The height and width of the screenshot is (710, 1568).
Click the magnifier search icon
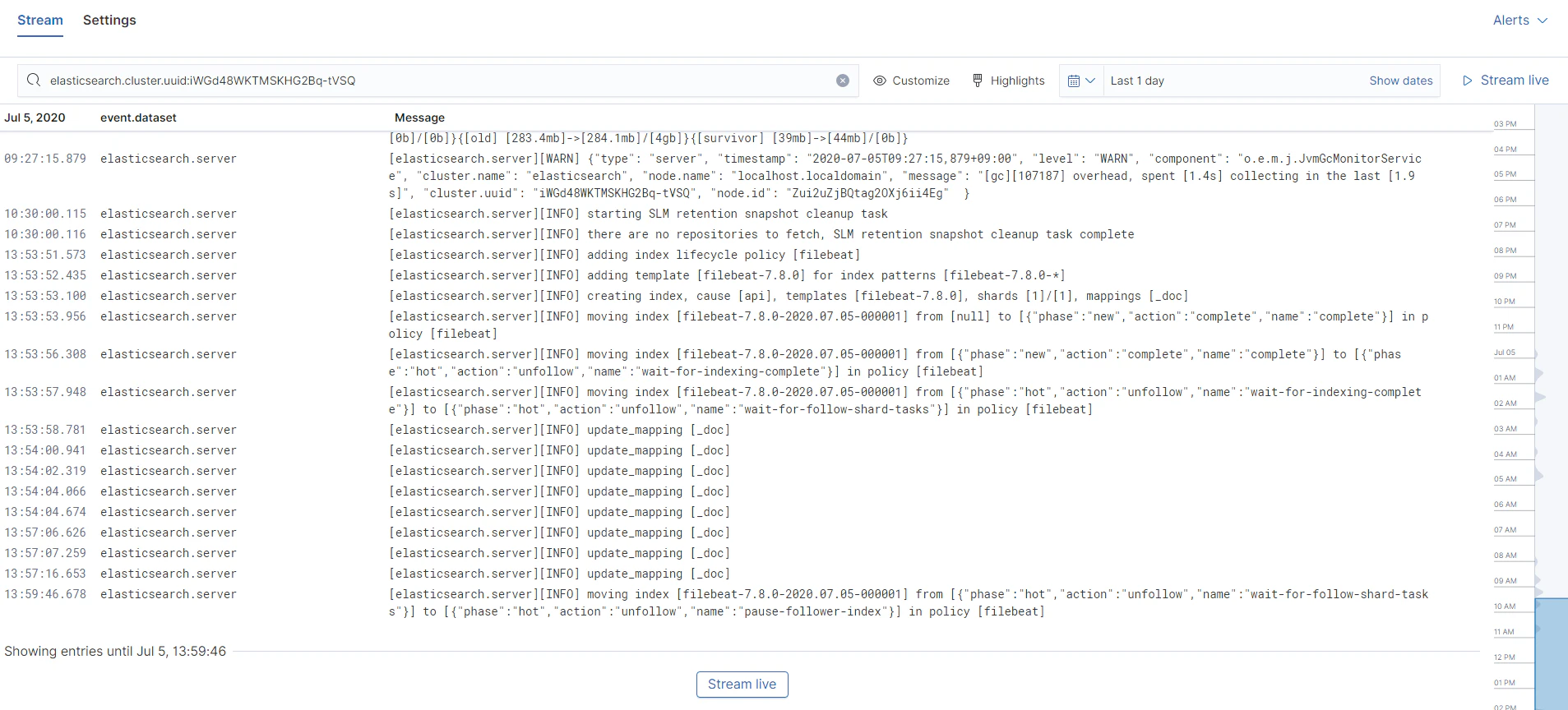(x=34, y=81)
